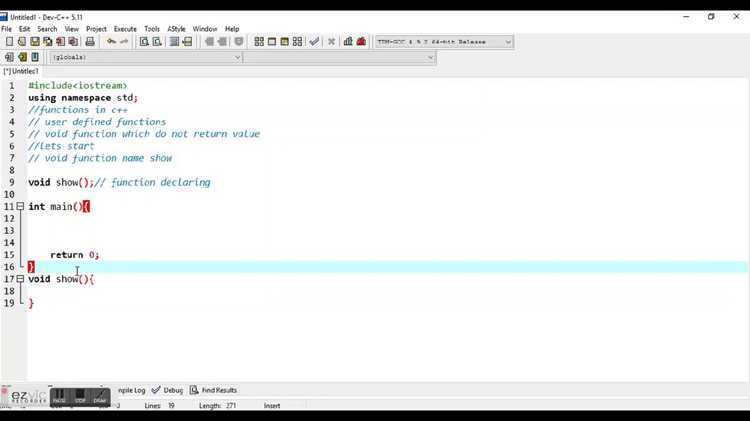The width and height of the screenshot is (750, 421).
Task: Open the Search menu
Action: click(x=47, y=29)
